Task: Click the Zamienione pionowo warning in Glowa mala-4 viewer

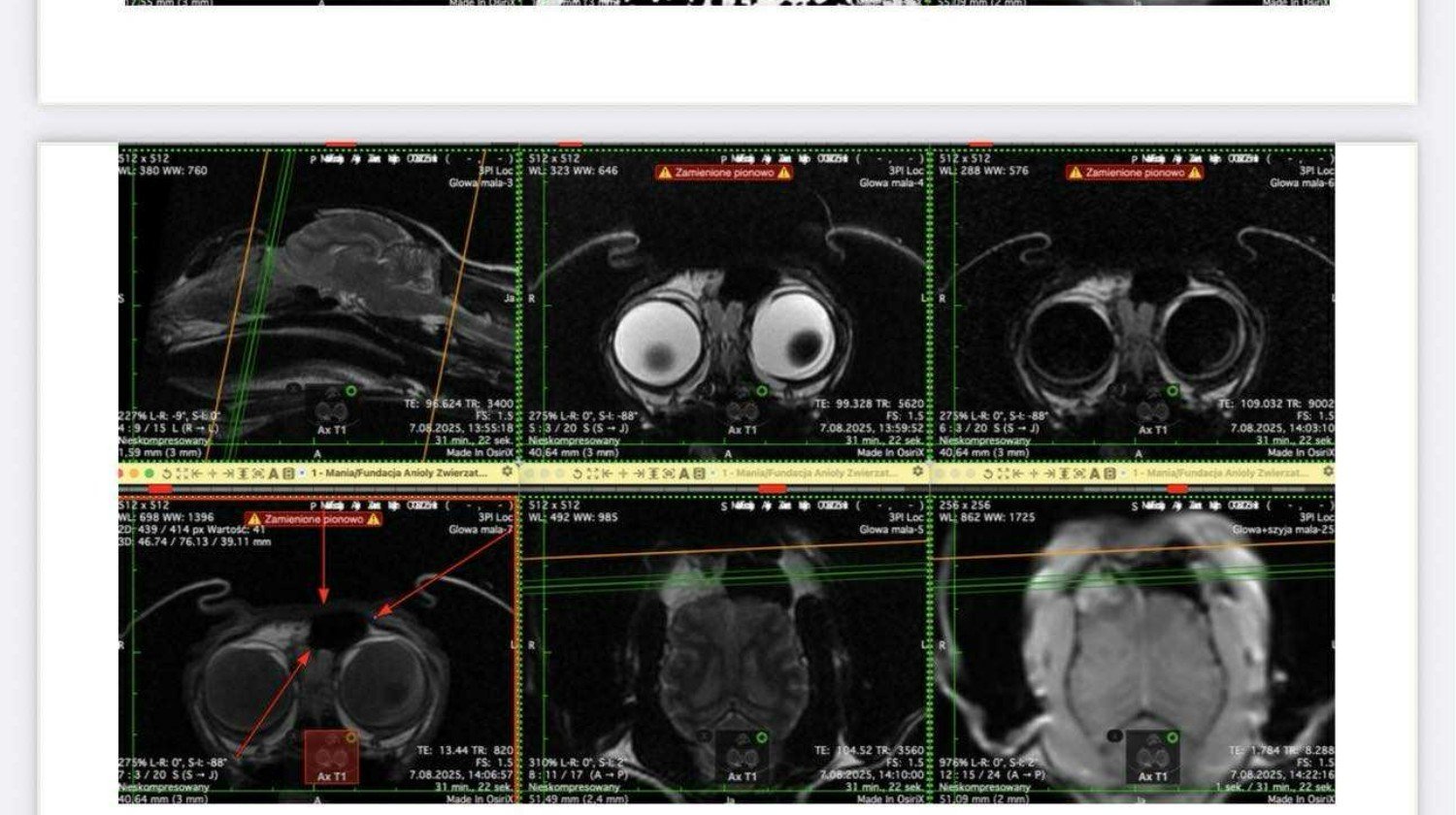Action: [725, 173]
